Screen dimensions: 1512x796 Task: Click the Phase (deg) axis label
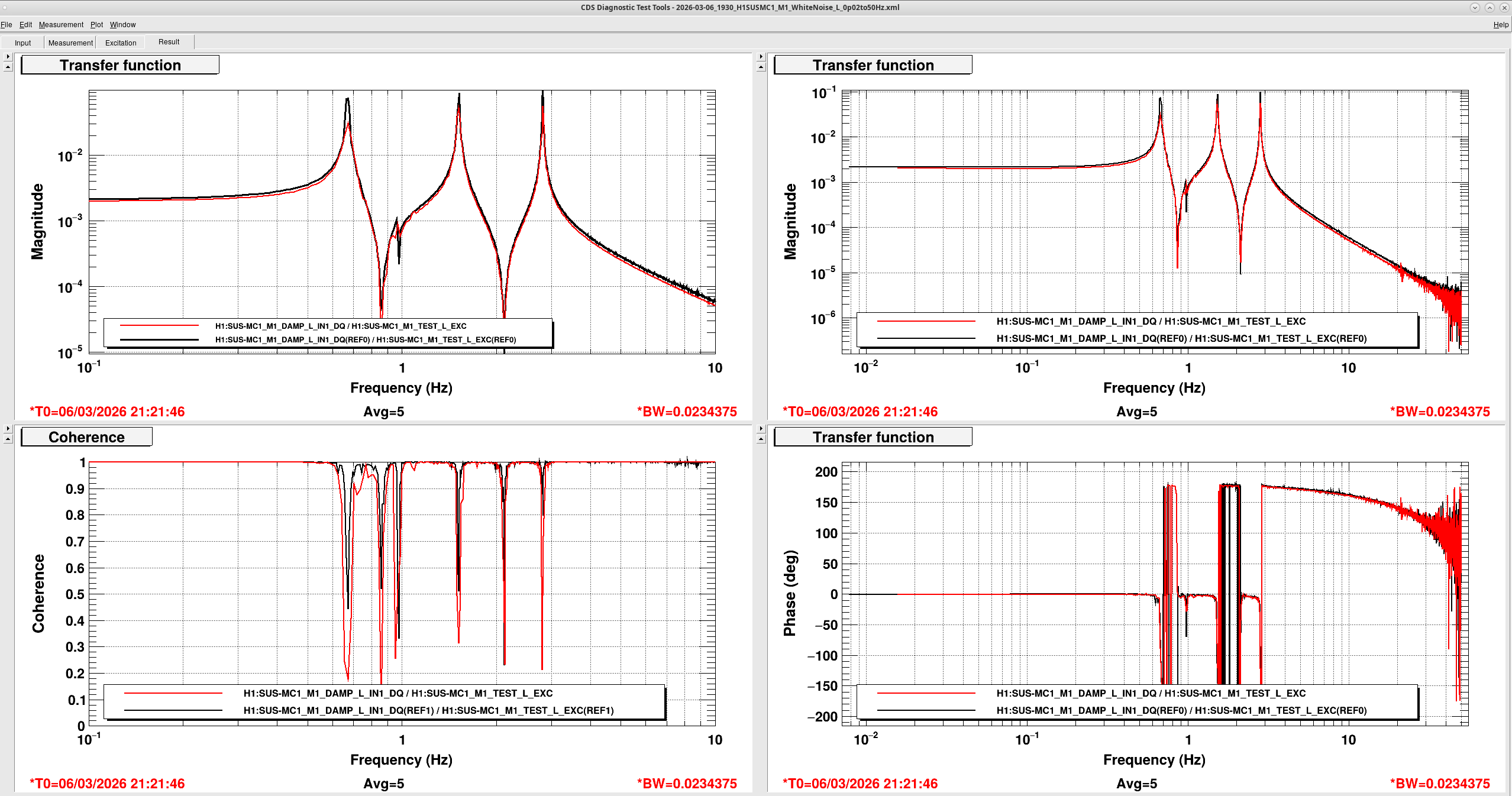tap(790, 593)
